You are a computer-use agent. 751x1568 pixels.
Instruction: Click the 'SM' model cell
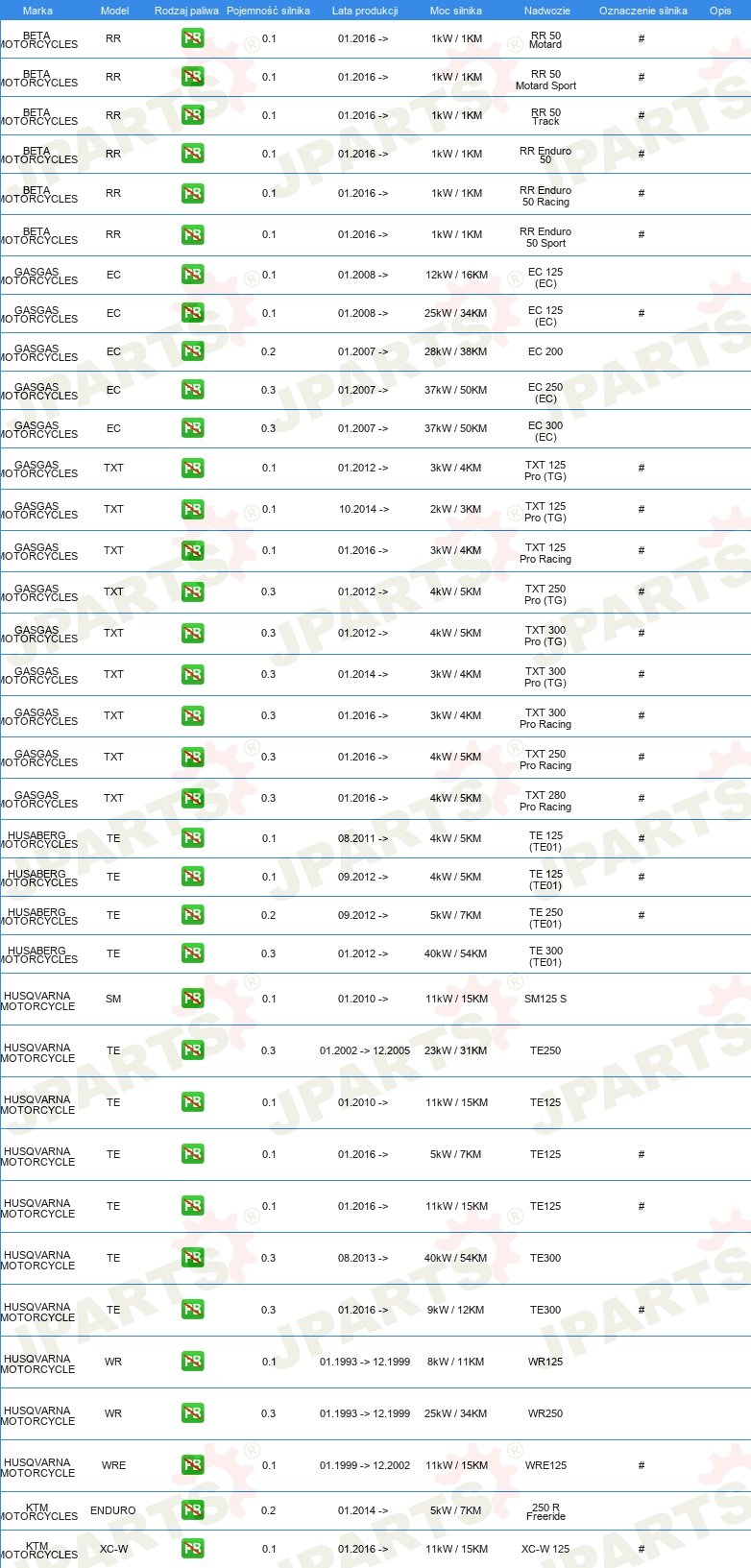click(113, 999)
